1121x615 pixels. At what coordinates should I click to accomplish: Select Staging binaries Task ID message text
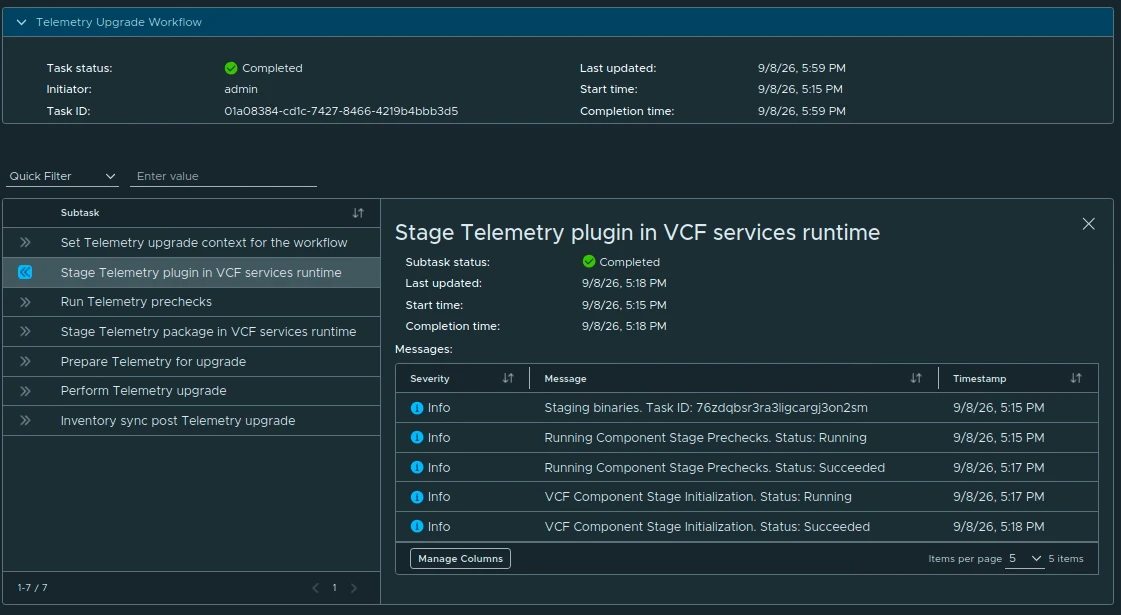706,408
